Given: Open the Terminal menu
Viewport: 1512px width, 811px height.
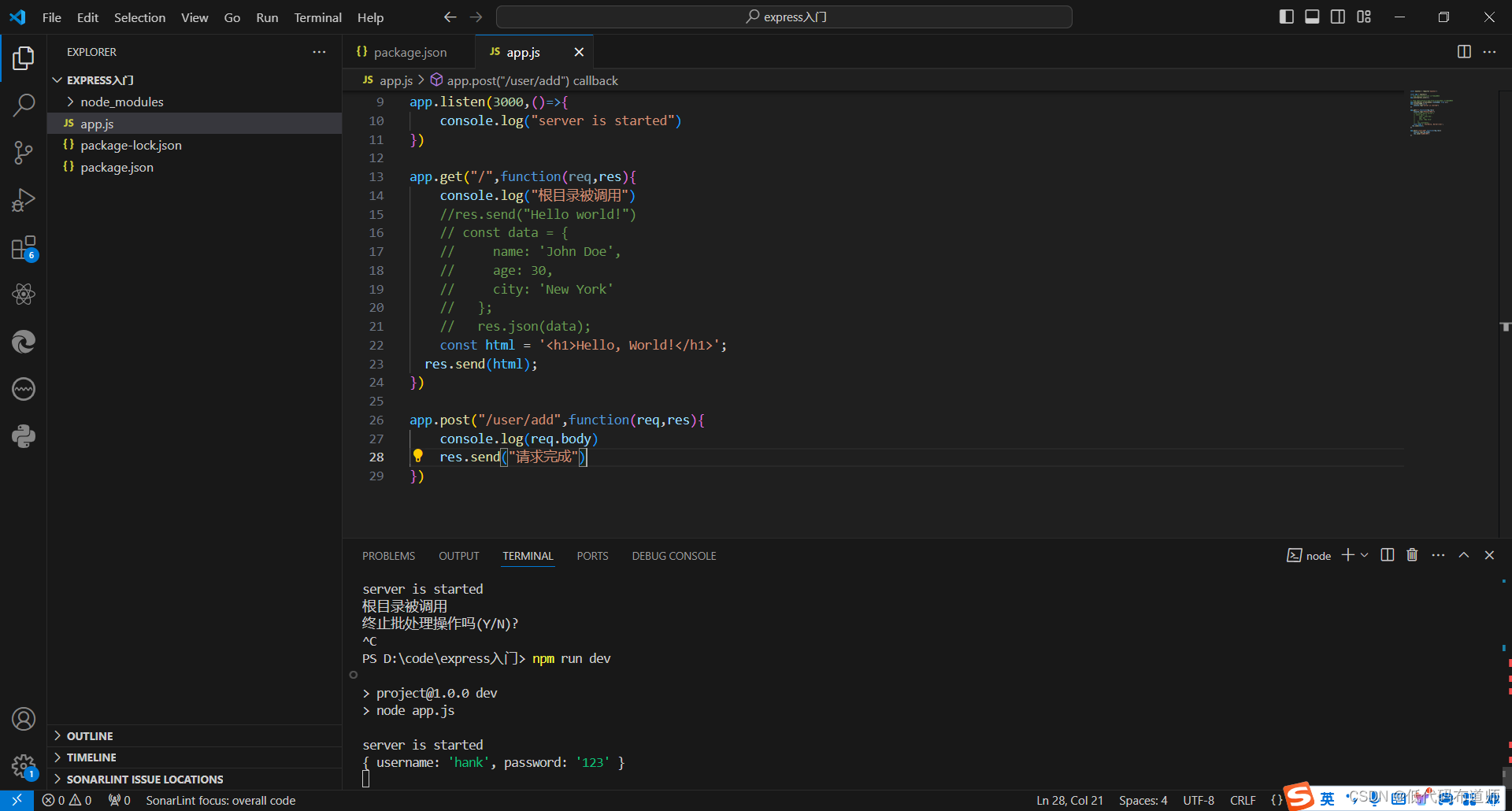Looking at the screenshot, I should [317, 17].
